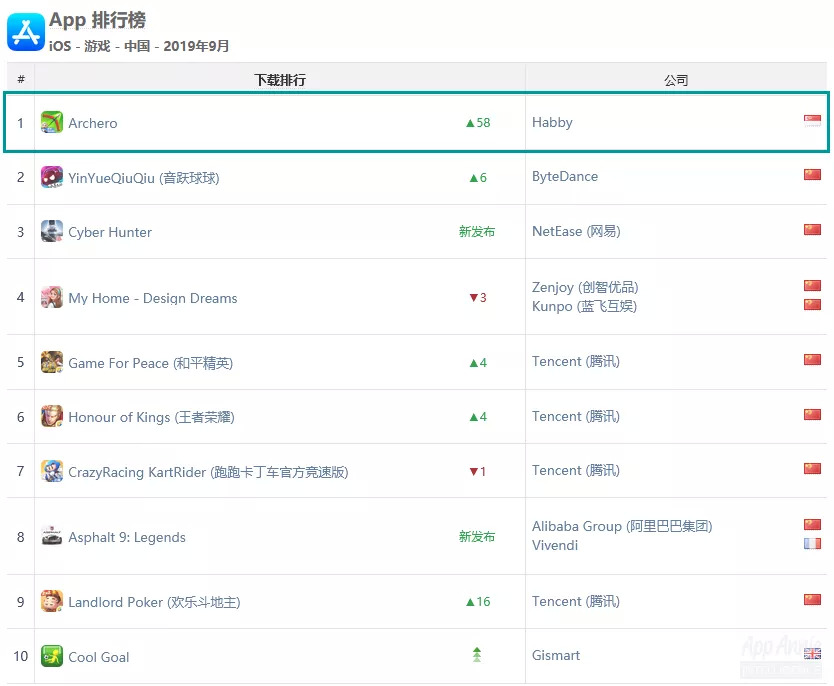Open the CrazyRacing KartRider icon
This screenshot has width=834, height=686.
(52, 471)
